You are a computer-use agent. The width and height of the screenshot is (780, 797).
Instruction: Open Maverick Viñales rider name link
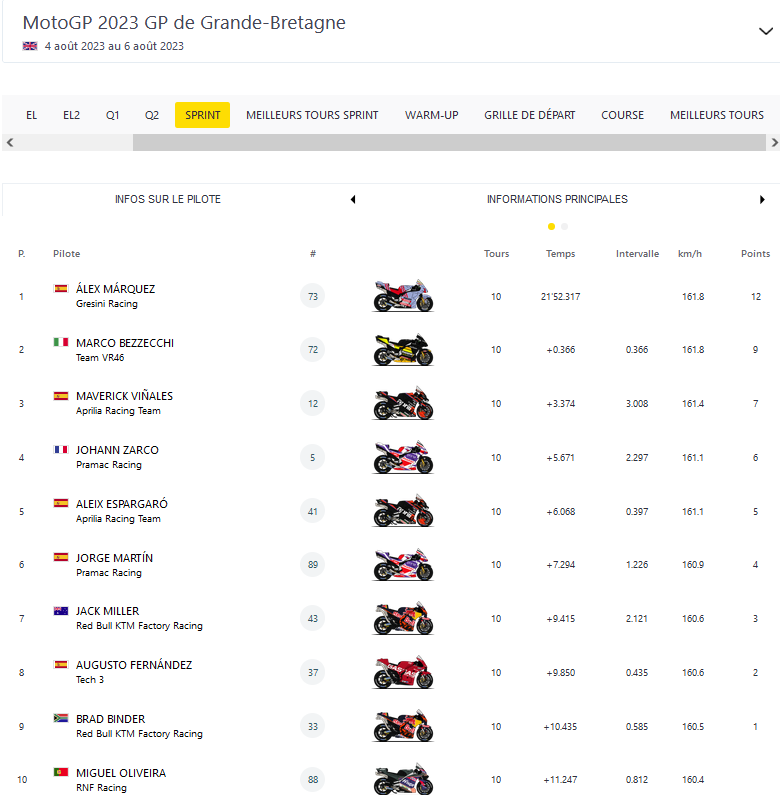(124, 396)
